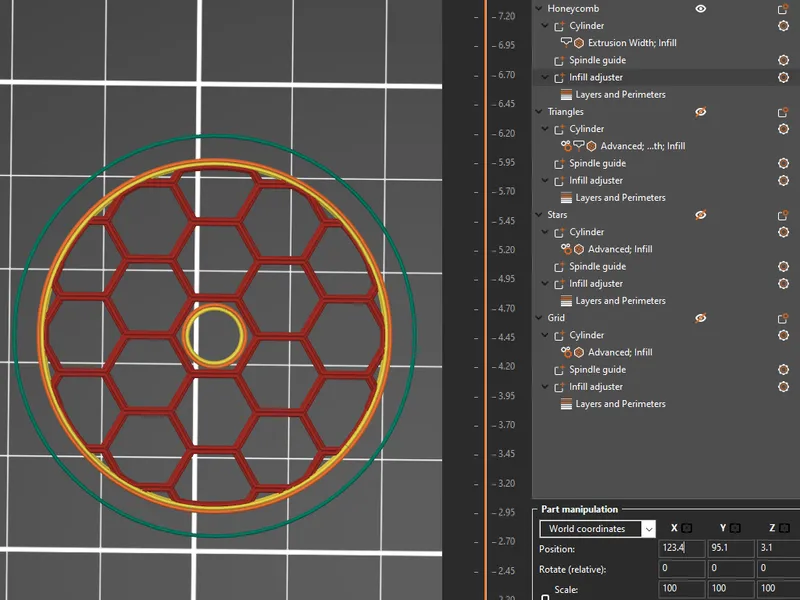Collapse the Honeycomb object tree
This screenshot has width=800, height=600.
click(x=540, y=9)
